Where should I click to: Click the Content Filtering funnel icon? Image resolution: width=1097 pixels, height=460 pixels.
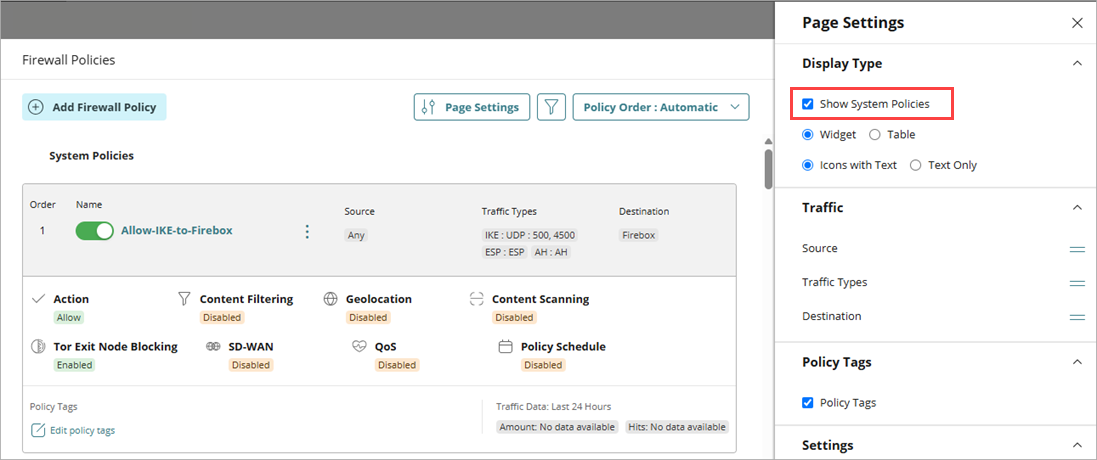click(185, 299)
